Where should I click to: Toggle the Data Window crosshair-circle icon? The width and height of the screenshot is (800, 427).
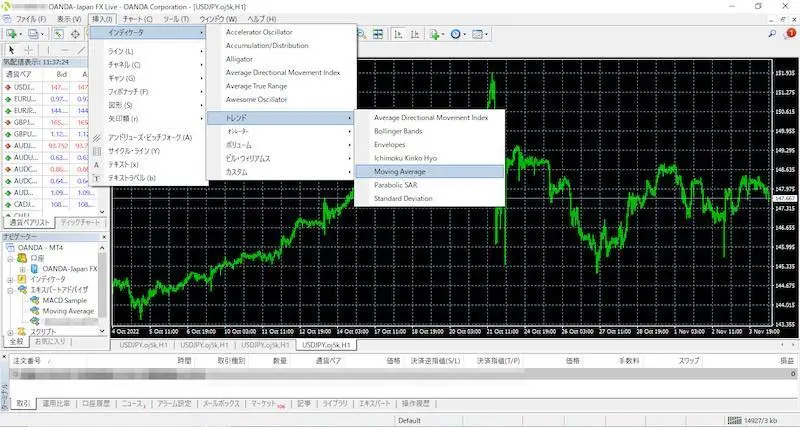pyautogui.click(x=75, y=34)
